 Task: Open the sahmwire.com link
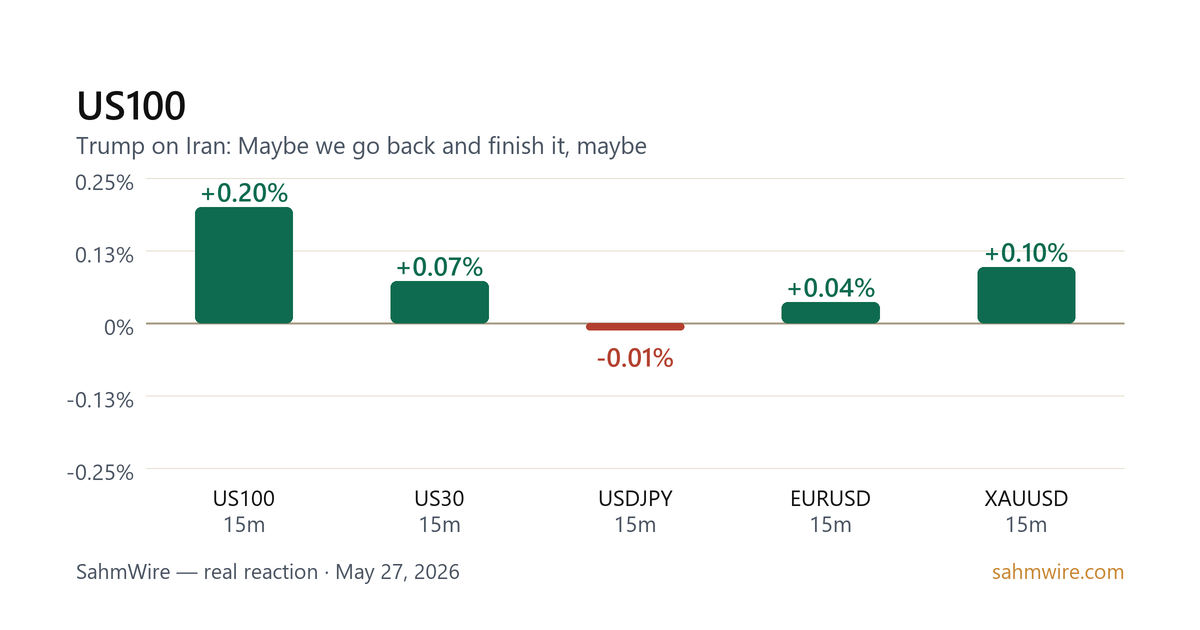(1058, 573)
